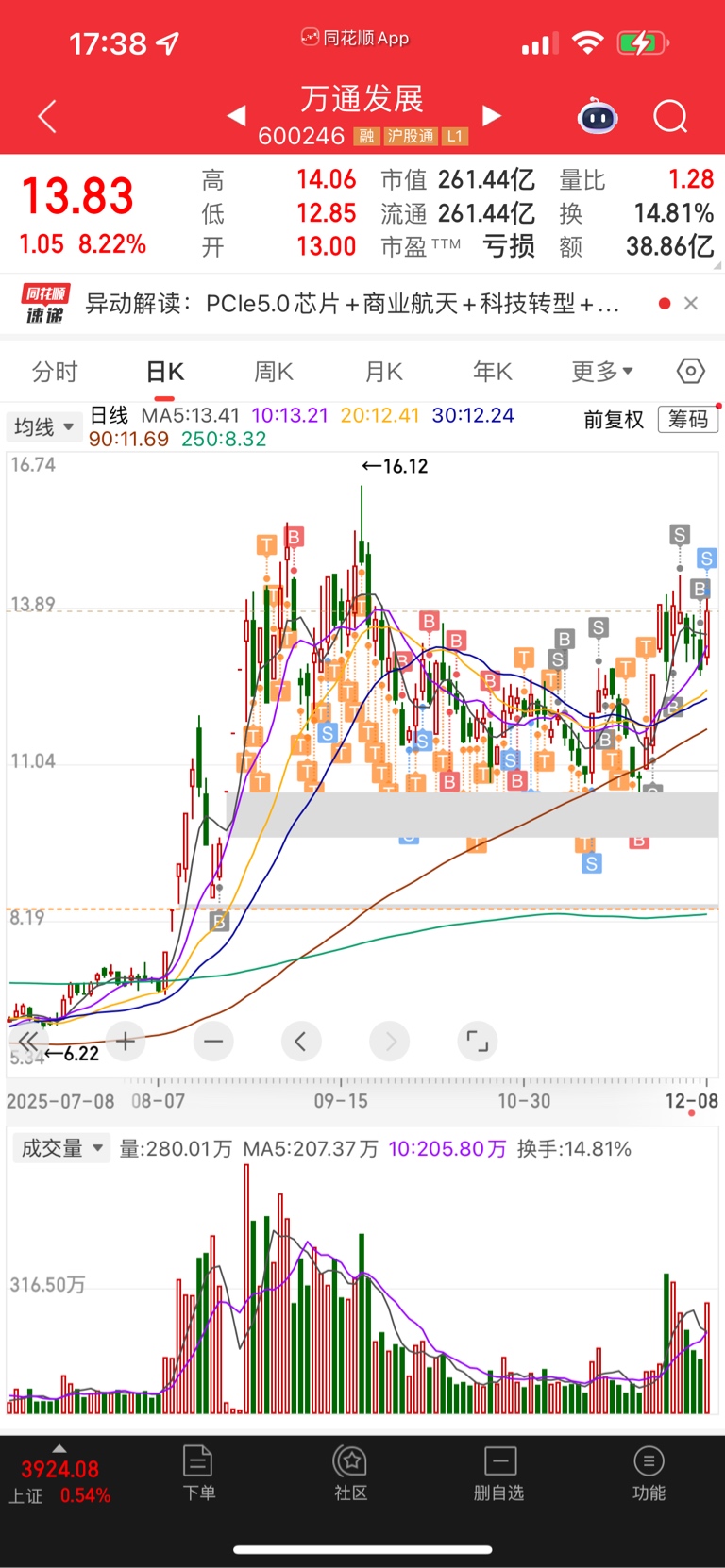Open 功能 functions menu
This screenshot has height=1568, width=725.
649,1473
